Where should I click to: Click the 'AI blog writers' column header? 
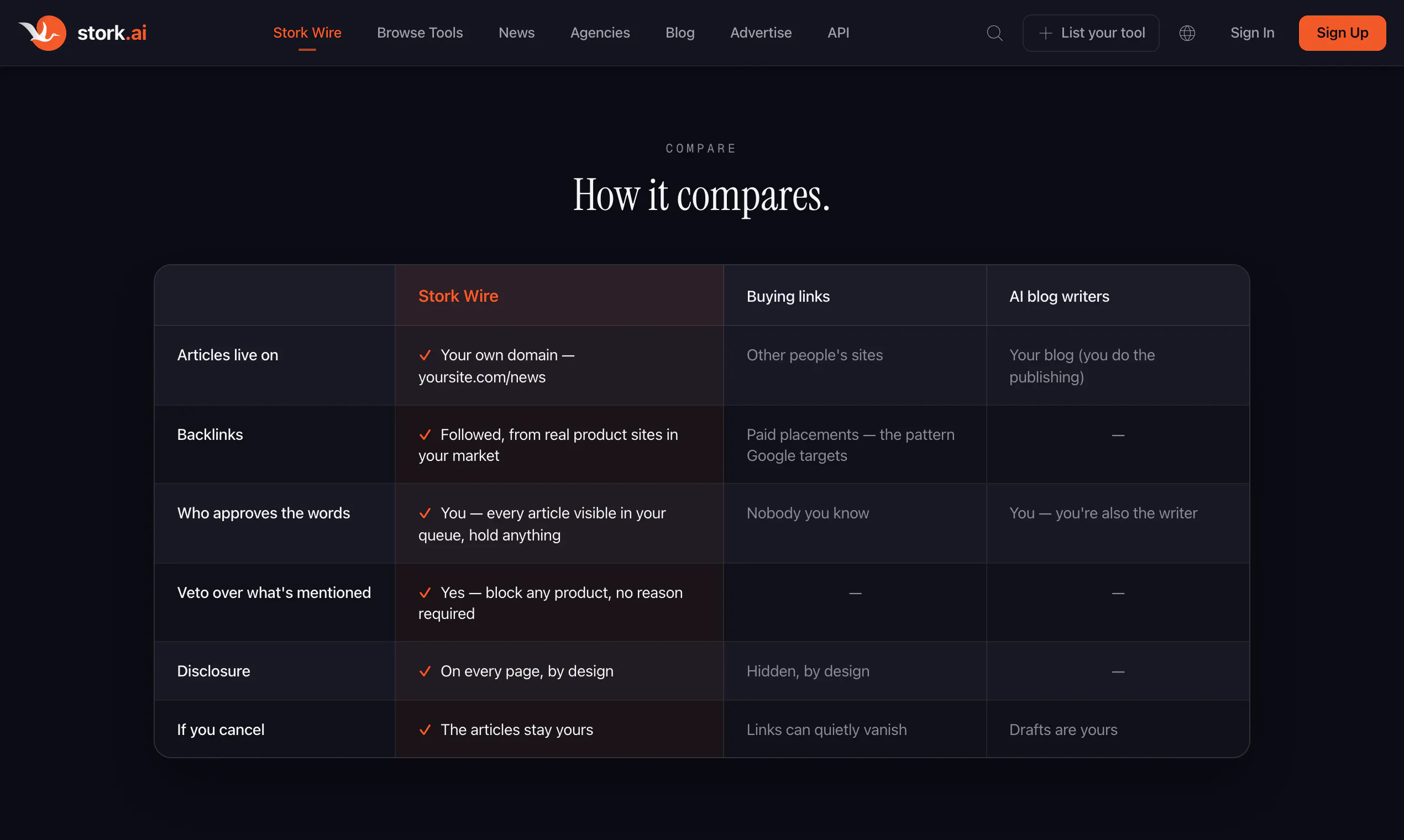point(1059,297)
